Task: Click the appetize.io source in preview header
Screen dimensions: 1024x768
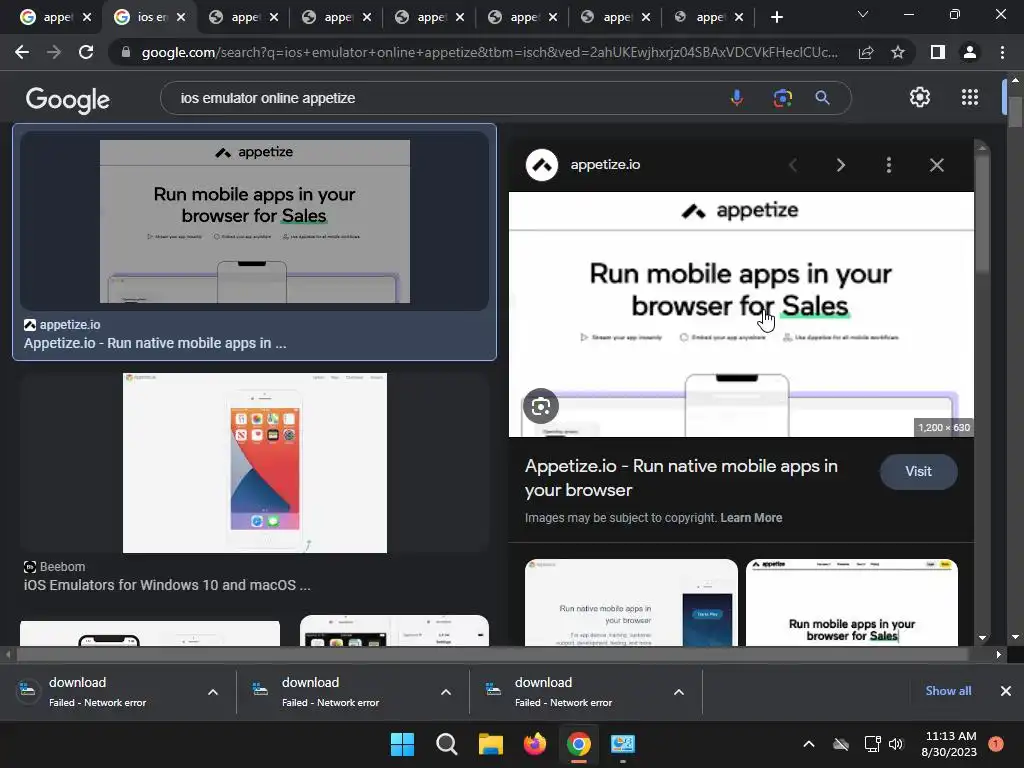Action: pyautogui.click(x=605, y=165)
